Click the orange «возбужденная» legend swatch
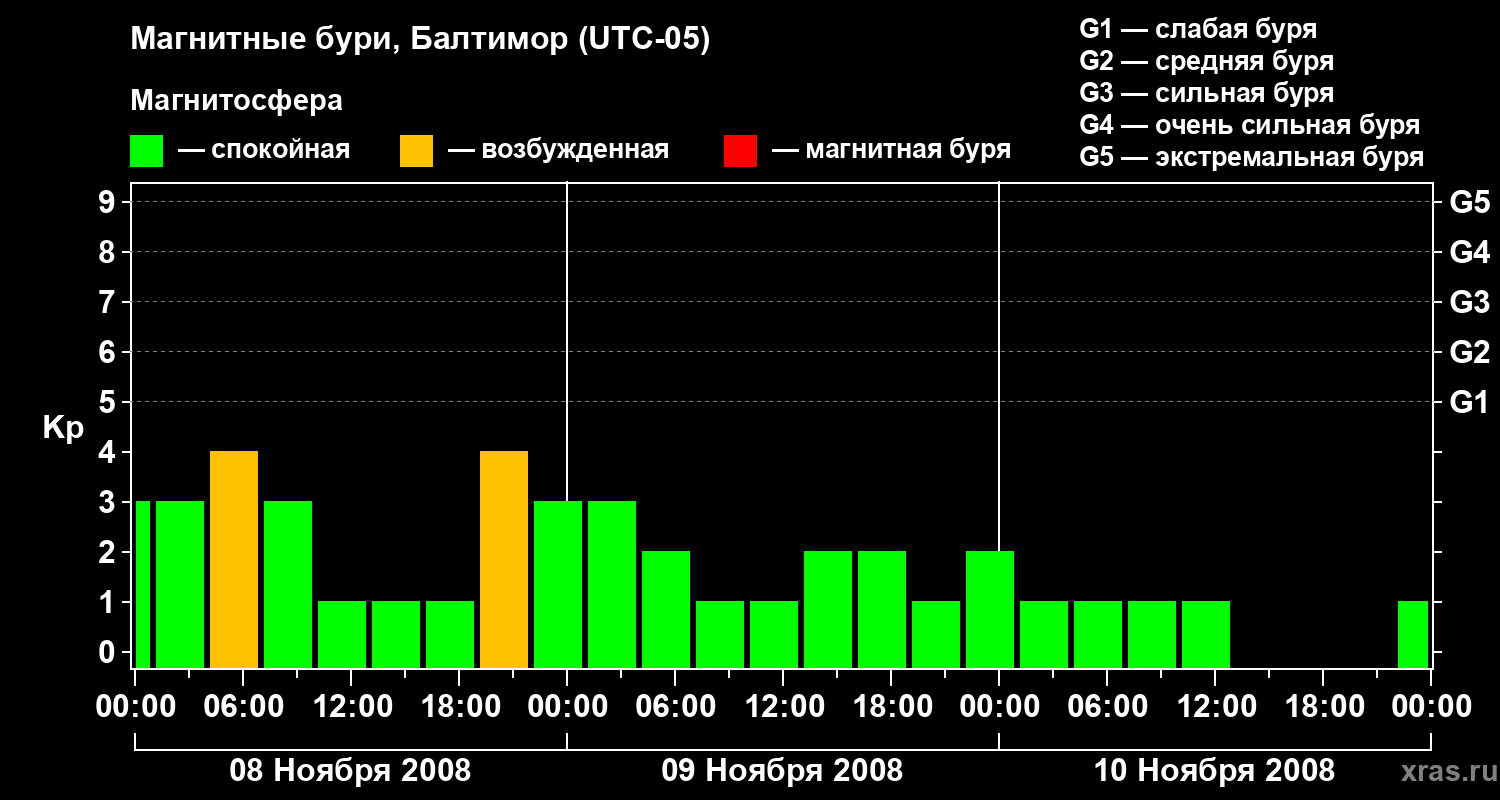Viewport: 1500px width, 800px height. point(417,151)
